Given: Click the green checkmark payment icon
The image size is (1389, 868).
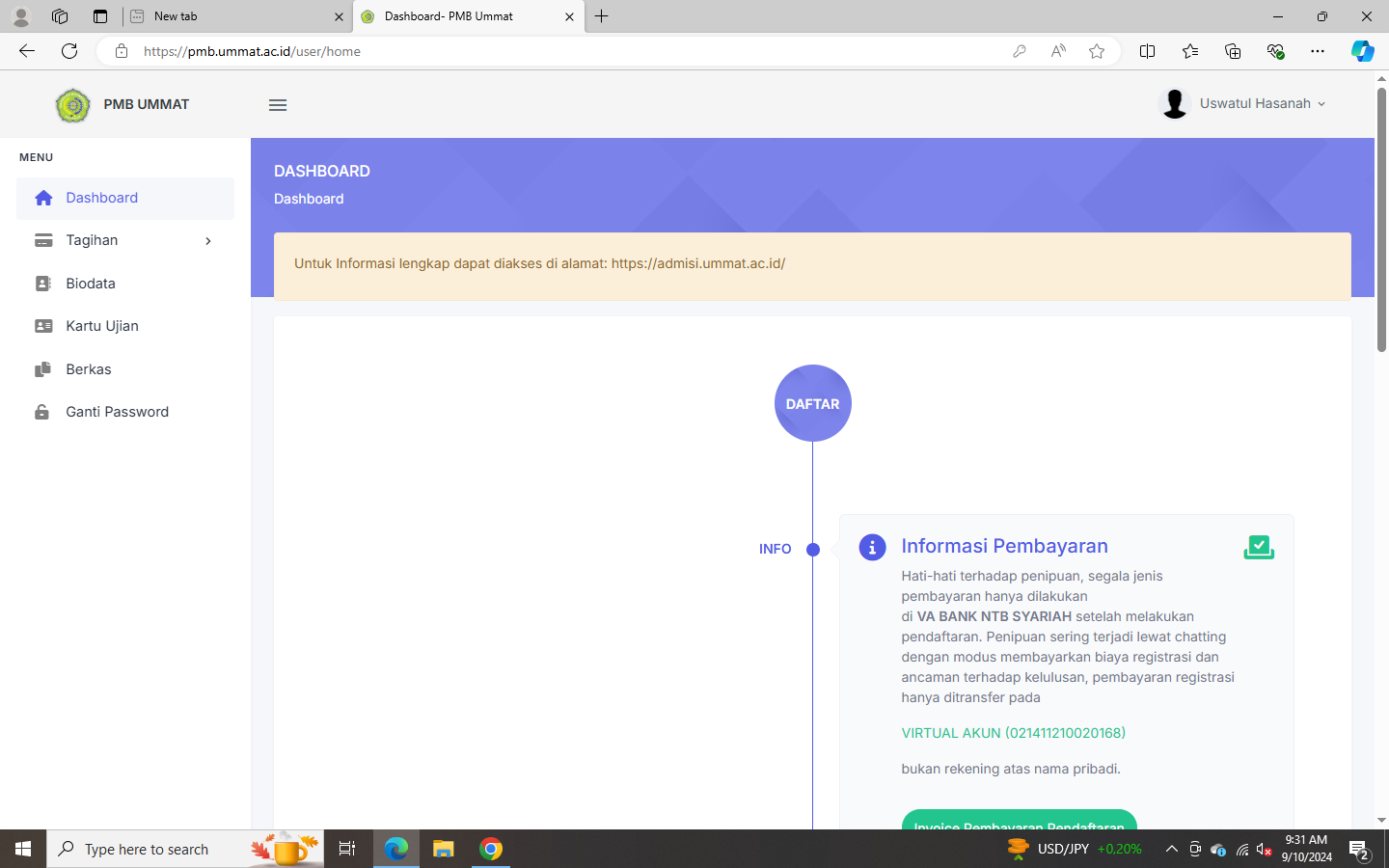Looking at the screenshot, I should (x=1259, y=547).
